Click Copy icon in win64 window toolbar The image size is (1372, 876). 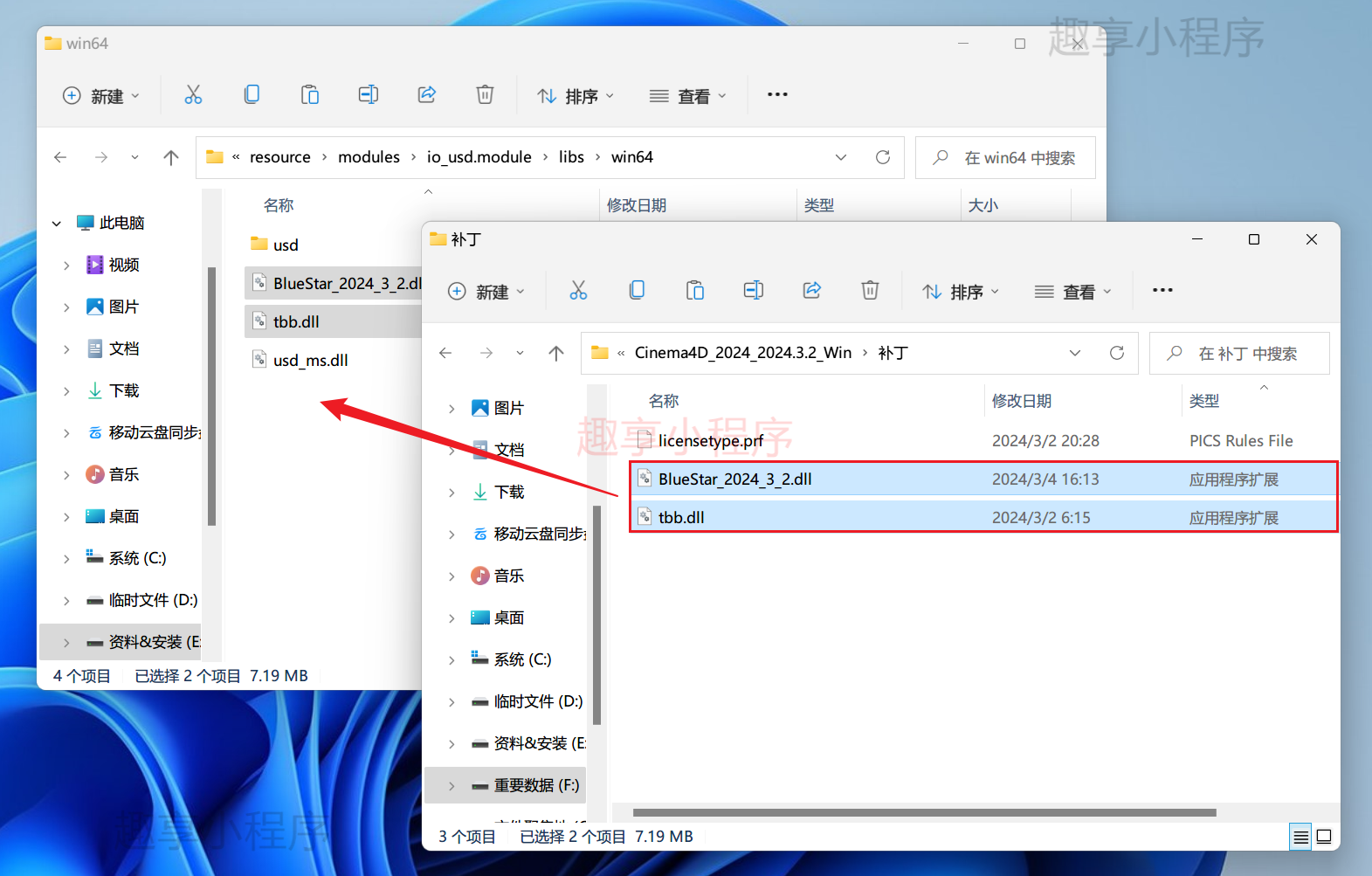[x=252, y=94]
